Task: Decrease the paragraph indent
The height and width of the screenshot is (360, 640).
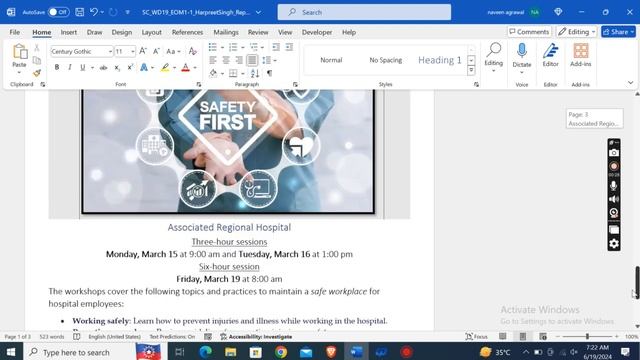Action: (276, 47)
